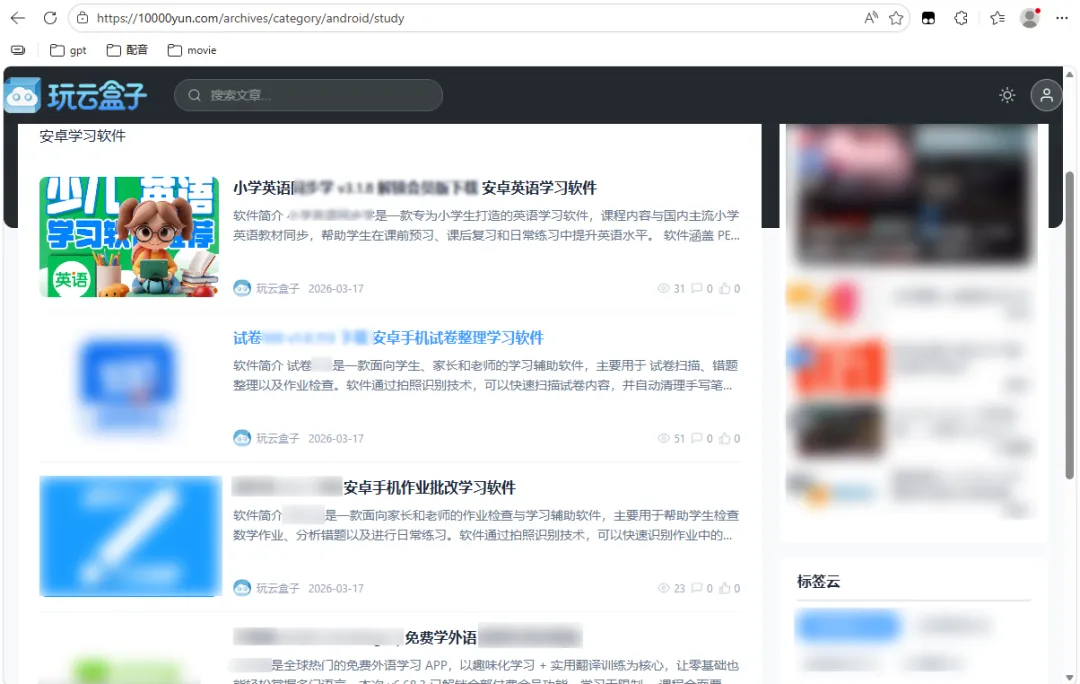
Task: Click the scrollbar down arrow
Action: (x=1070, y=678)
